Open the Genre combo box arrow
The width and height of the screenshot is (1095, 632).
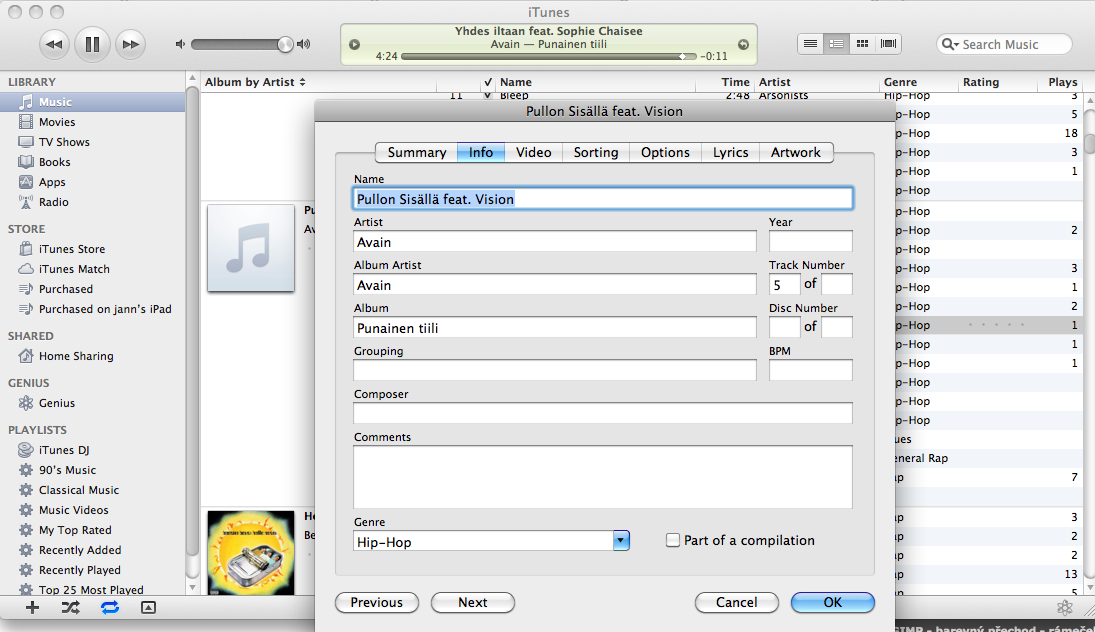point(621,541)
